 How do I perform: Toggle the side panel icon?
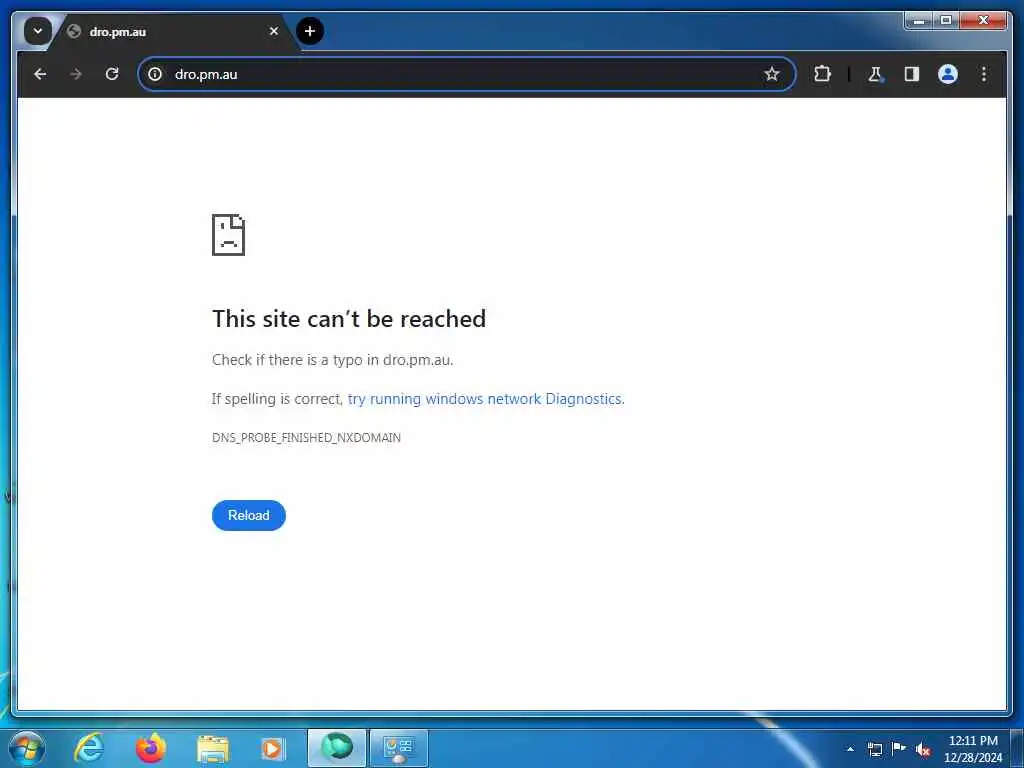(912, 74)
